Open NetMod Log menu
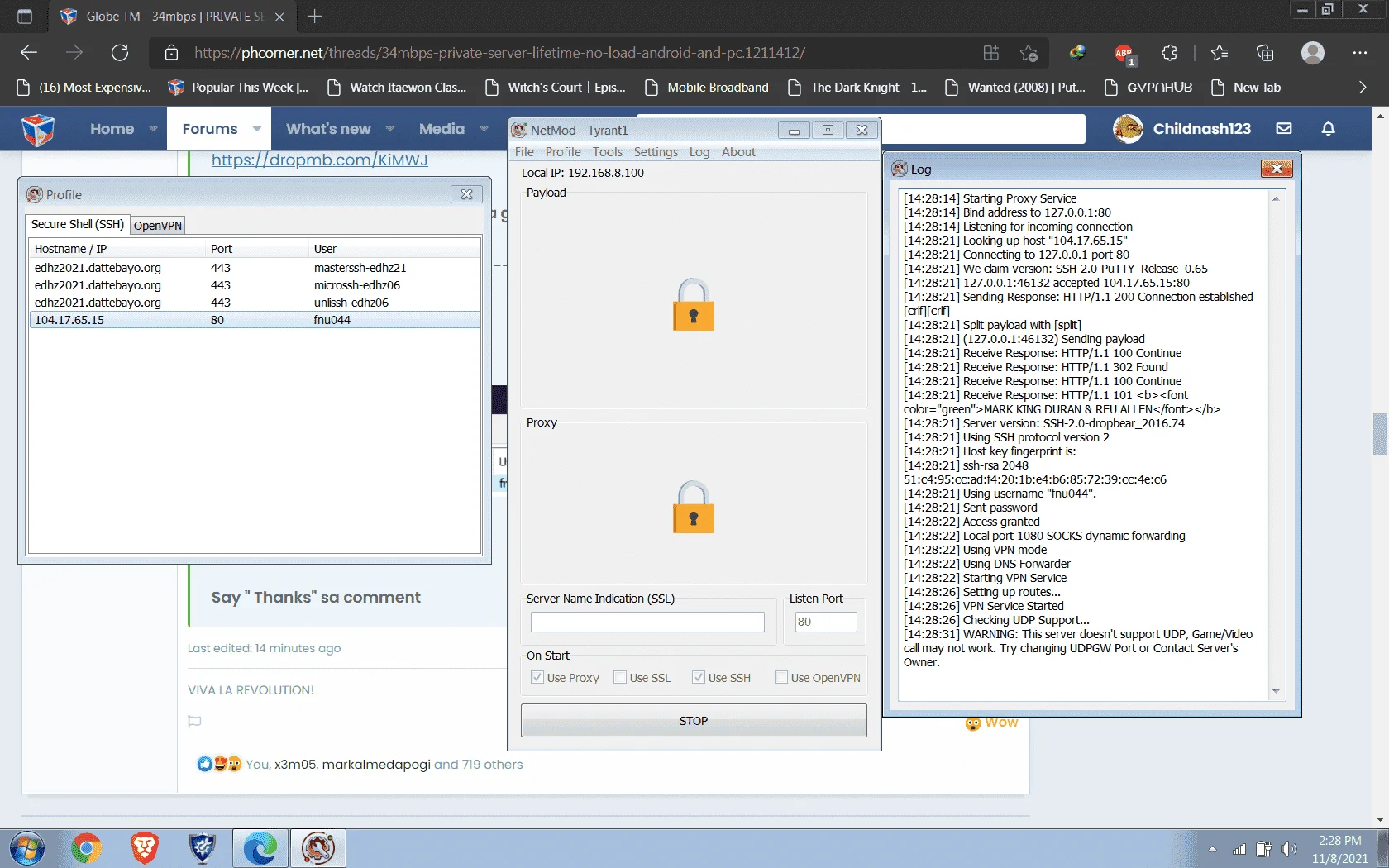Image resolution: width=1389 pixels, height=868 pixels. point(699,152)
